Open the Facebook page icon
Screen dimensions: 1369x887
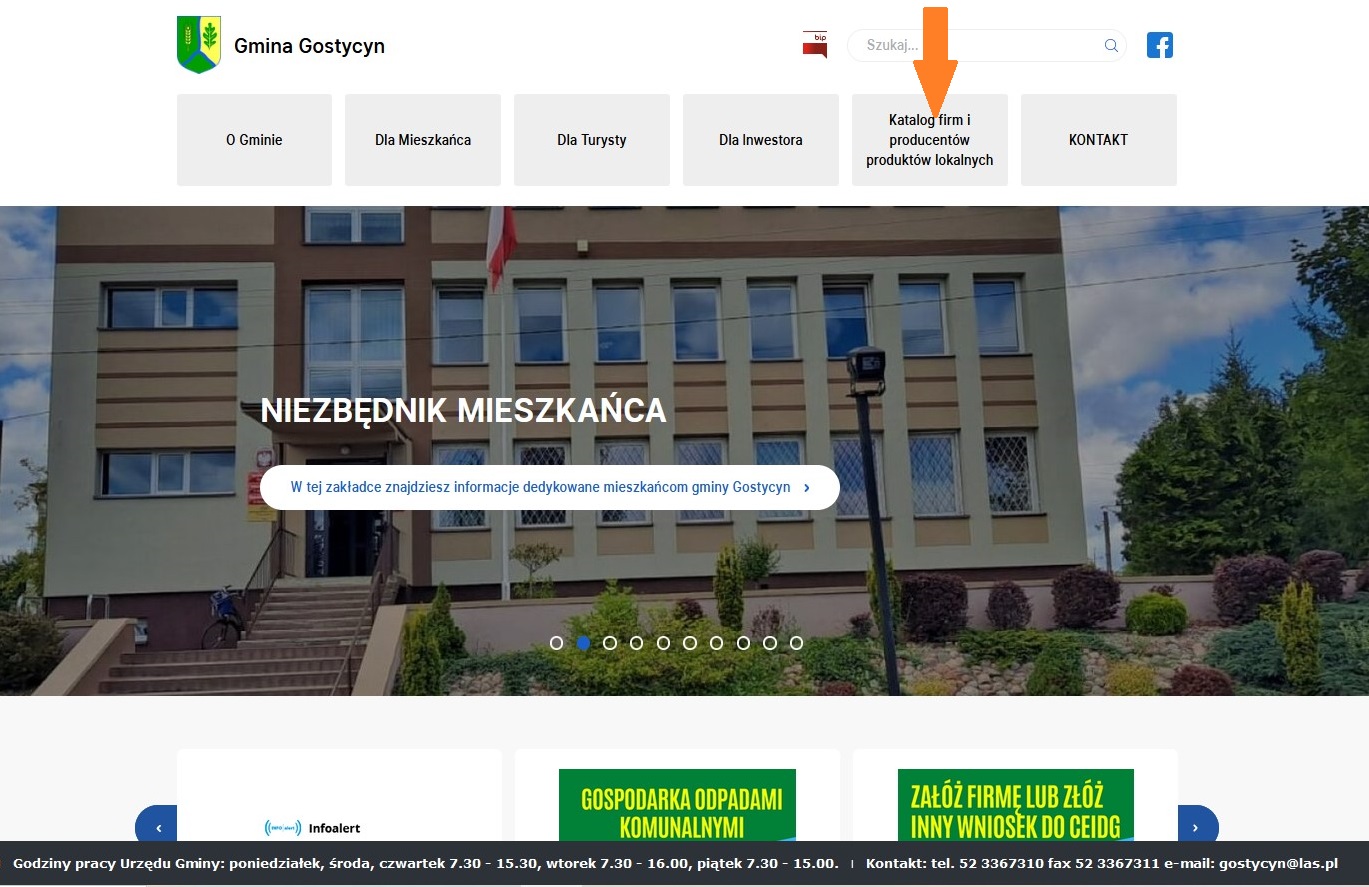(x=1160, y=45)
